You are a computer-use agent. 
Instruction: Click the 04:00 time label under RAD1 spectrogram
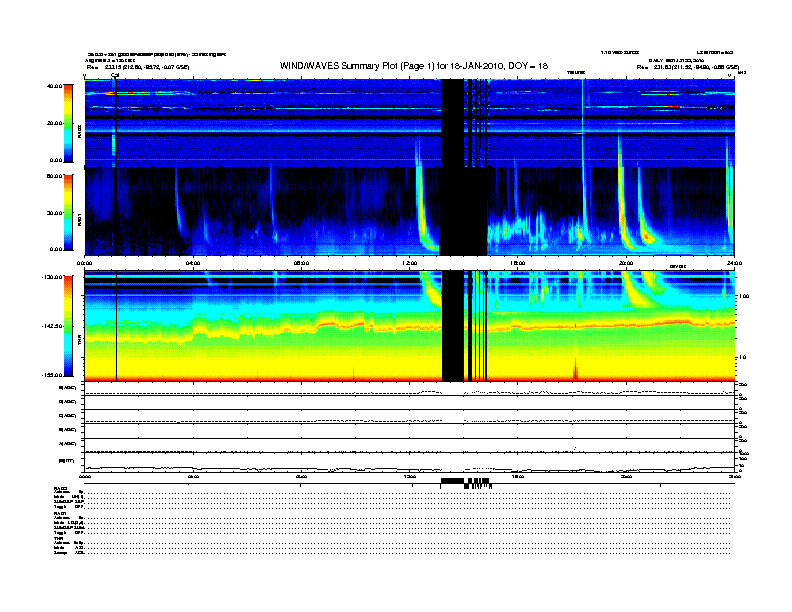(193, 263)
